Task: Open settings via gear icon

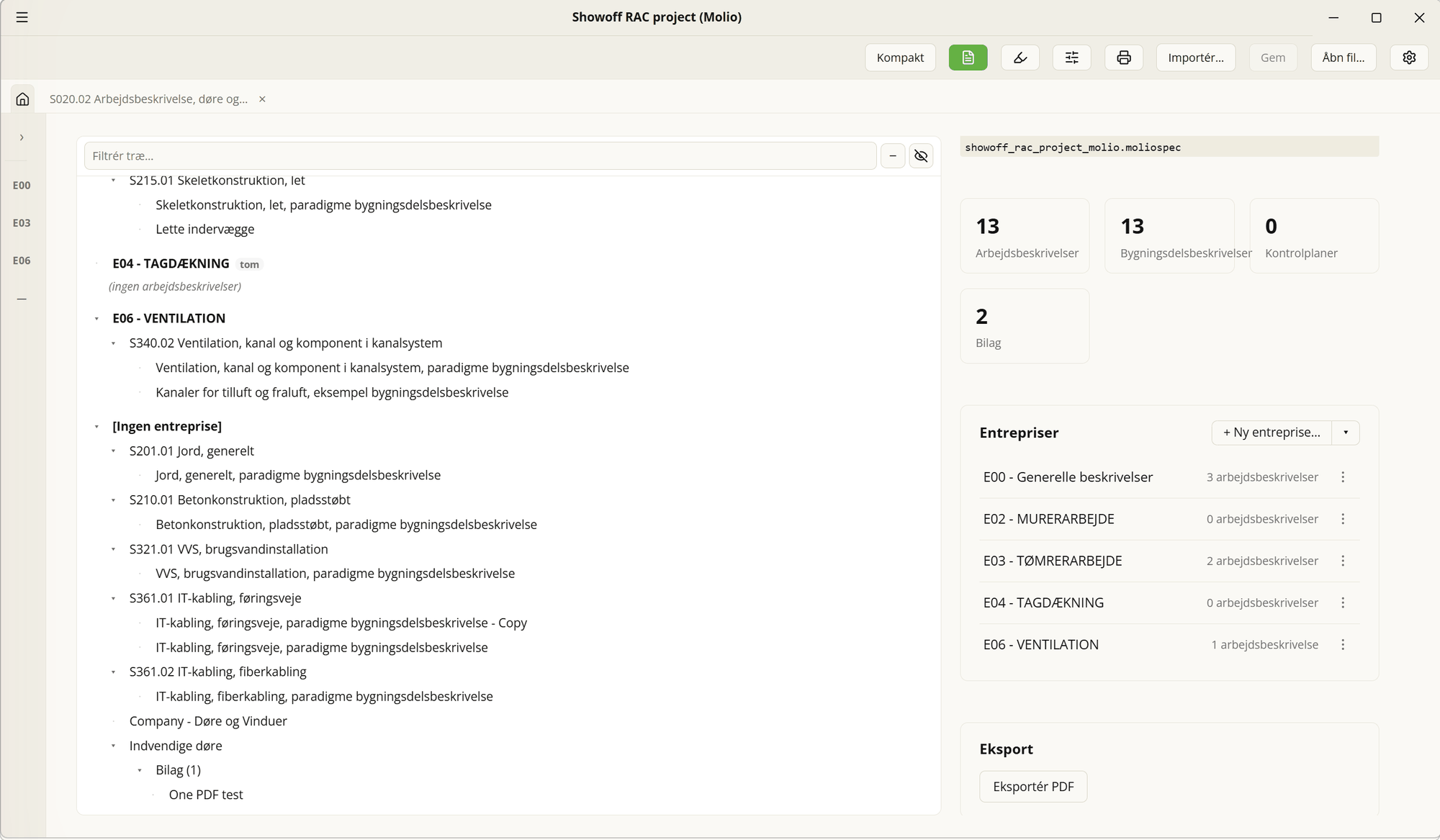Action: pos(1409,58)
